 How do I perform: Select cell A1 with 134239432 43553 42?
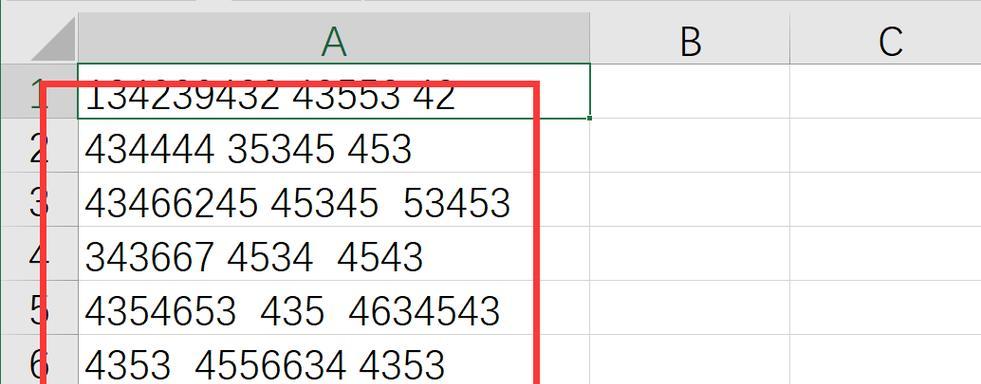pyautogui.click(x=333, y=91)
